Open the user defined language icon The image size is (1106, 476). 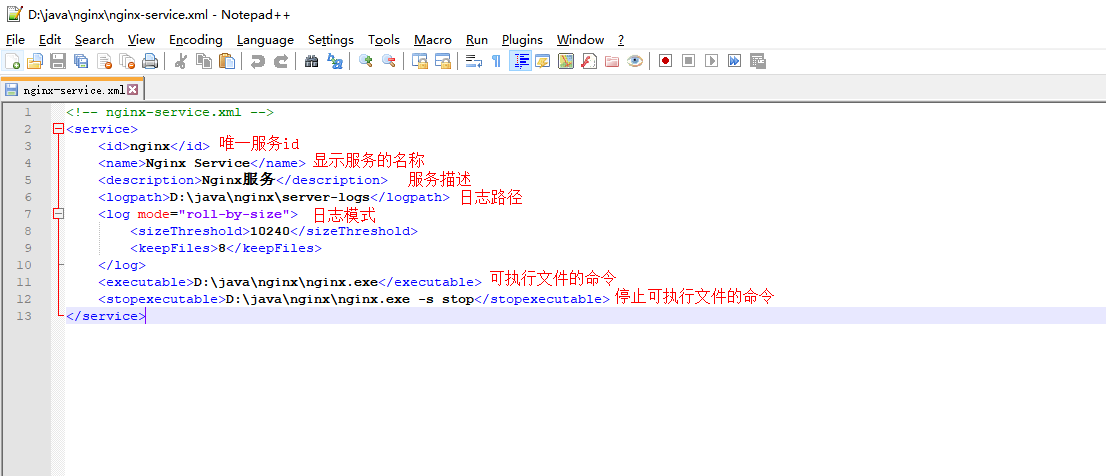(542, 61)
